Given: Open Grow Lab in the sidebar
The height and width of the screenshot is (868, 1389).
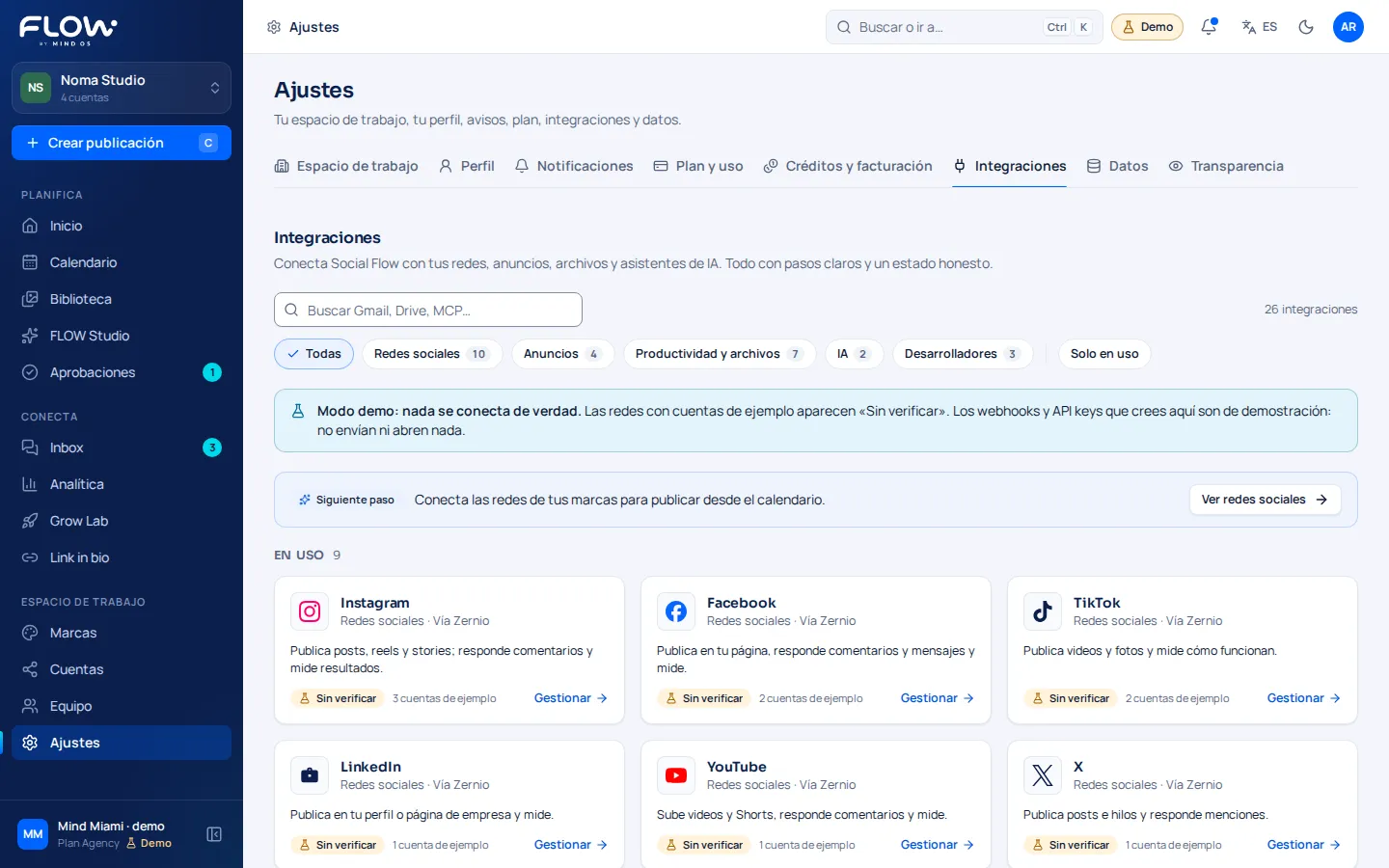Looking at the screenshot, I should [x=122, y=521].
